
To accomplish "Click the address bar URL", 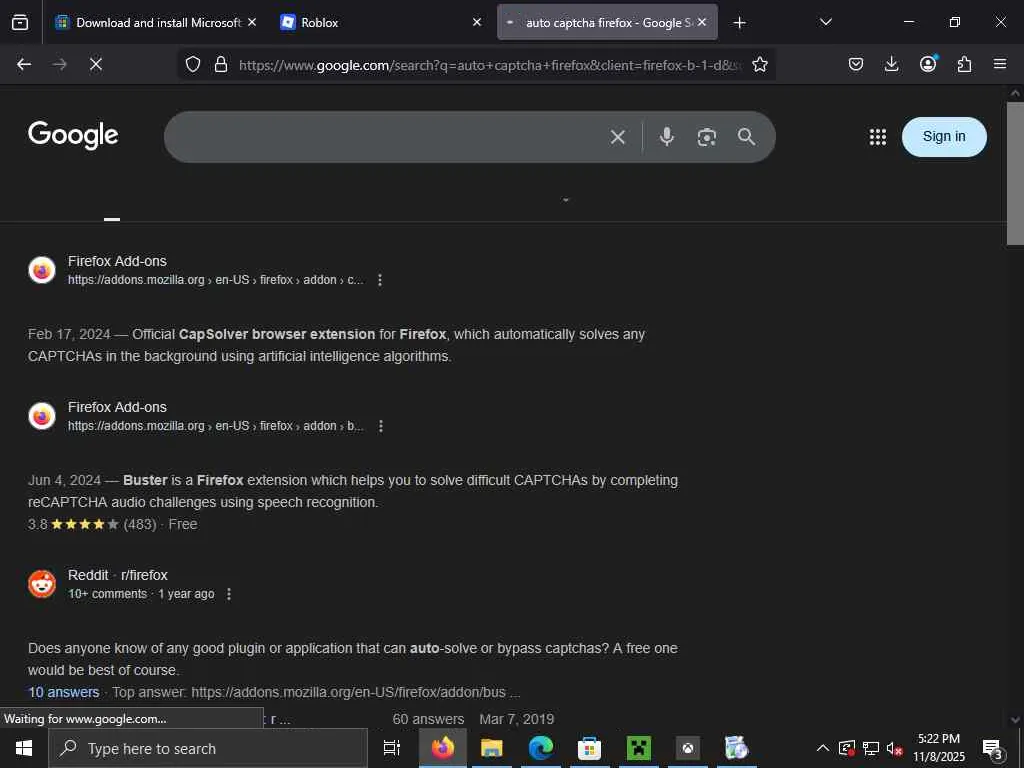I will (490, 65).
